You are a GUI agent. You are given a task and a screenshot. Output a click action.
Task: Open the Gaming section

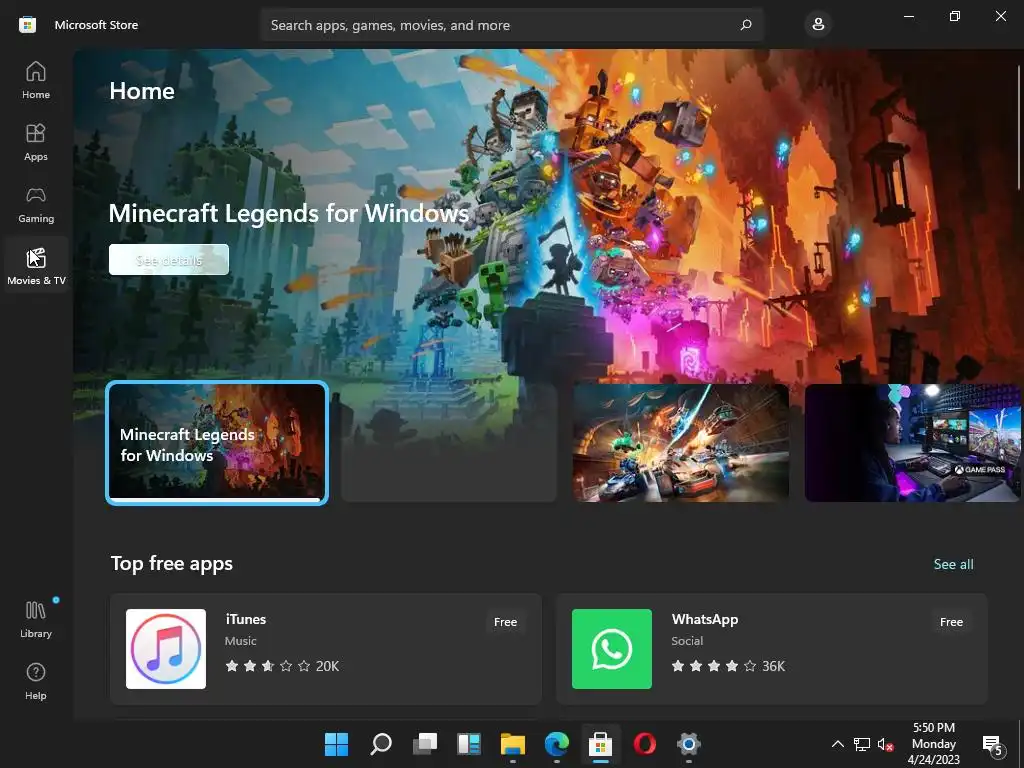tap(36, 204)
